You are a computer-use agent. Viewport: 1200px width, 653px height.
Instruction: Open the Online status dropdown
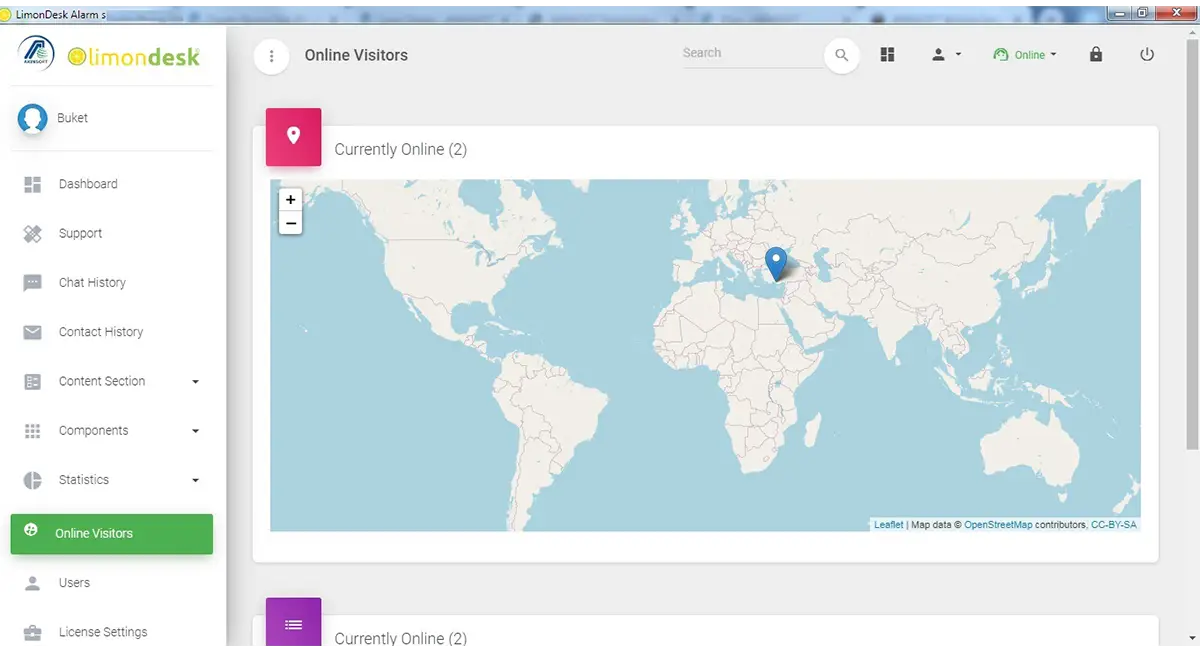(x=1025, y=55)
